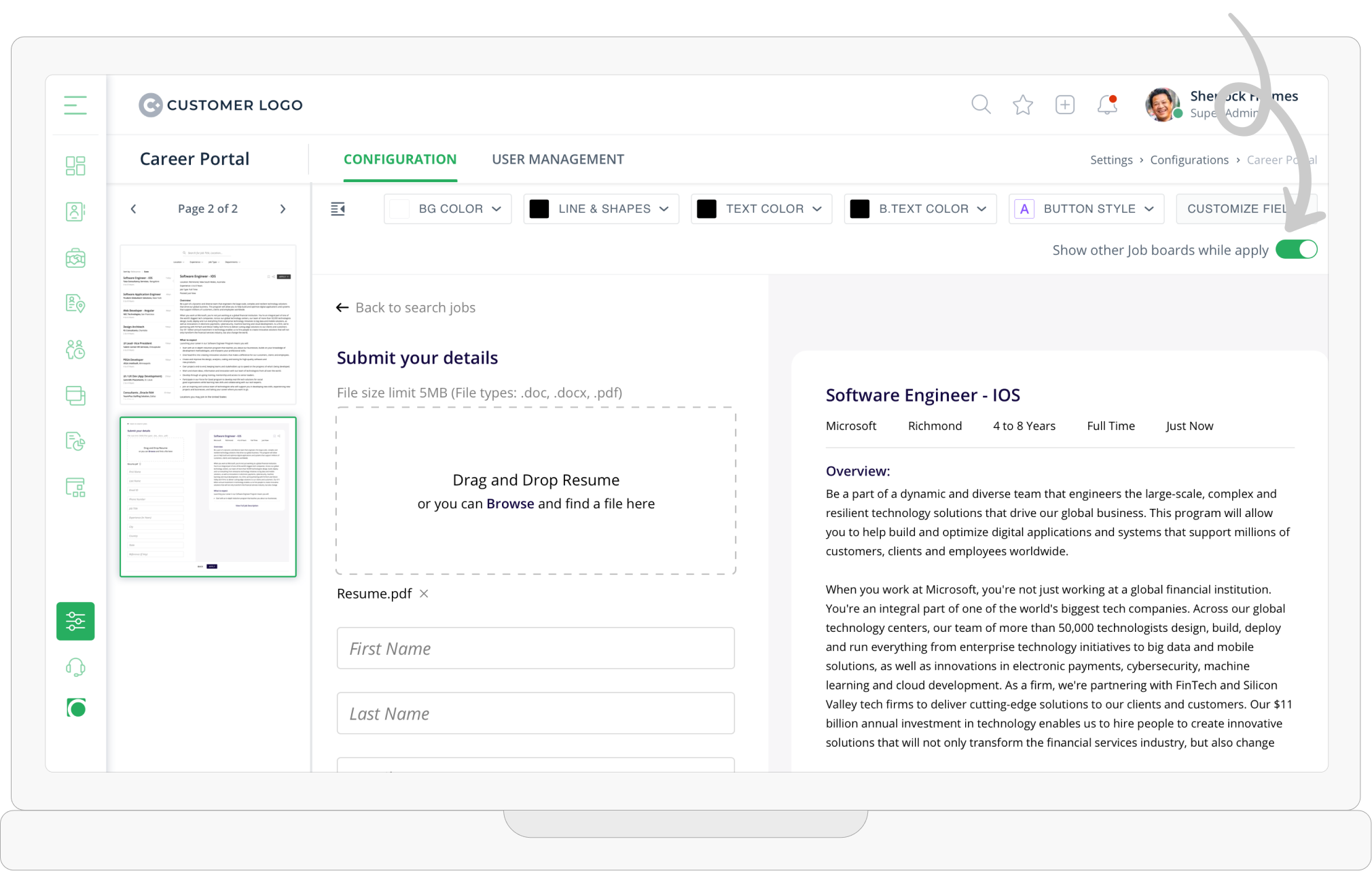Click the Browse link in resume dropzone
The image size is (1372, 871).
[510, 503]
